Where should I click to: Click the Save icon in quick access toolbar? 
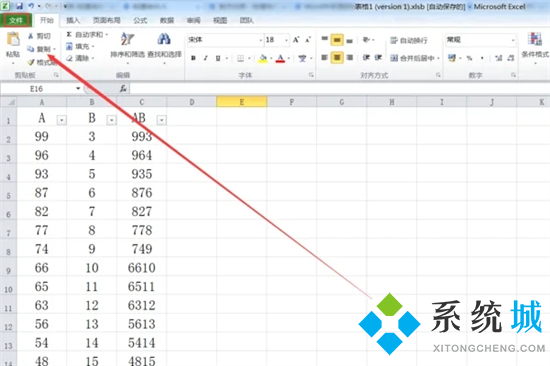pos(19,6)
